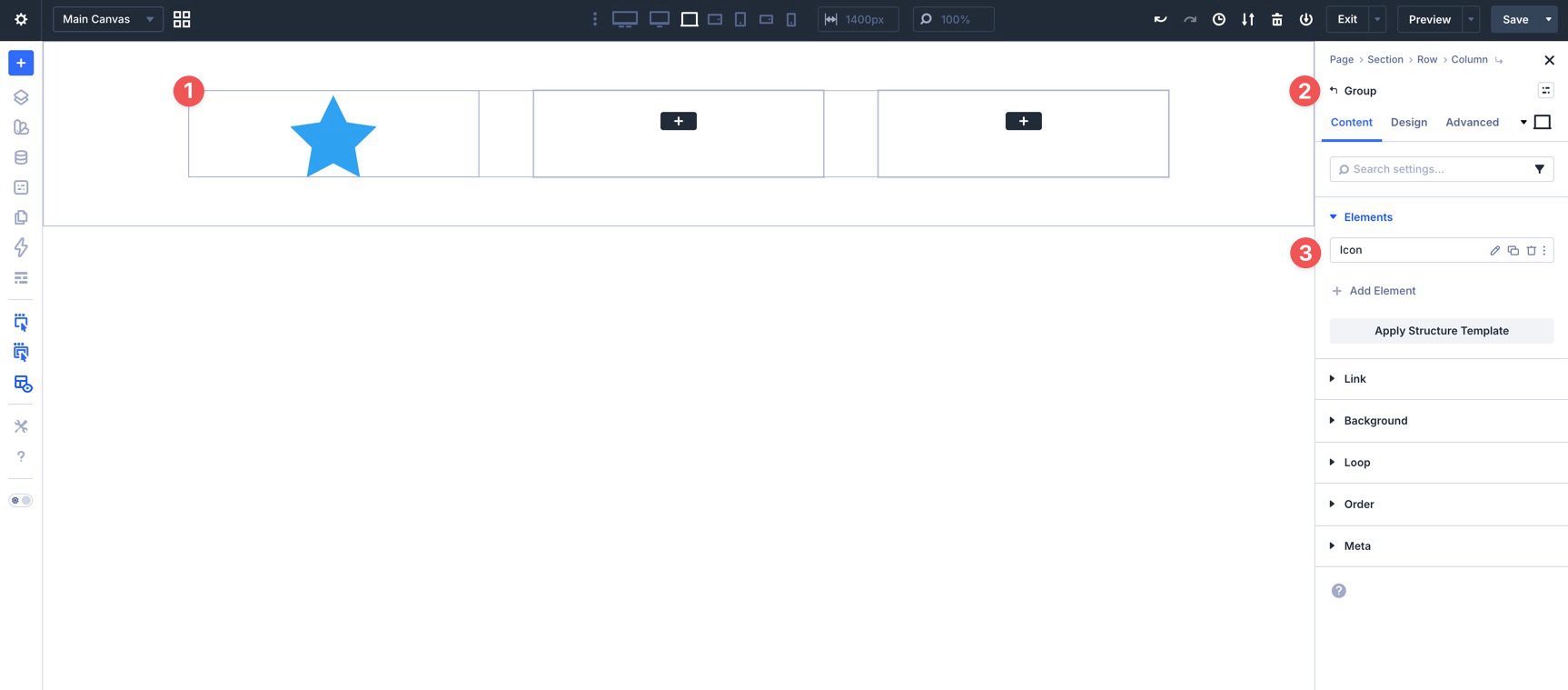Click the Save button
This screenshot has width=1568, height=690.
point(1515,19)
